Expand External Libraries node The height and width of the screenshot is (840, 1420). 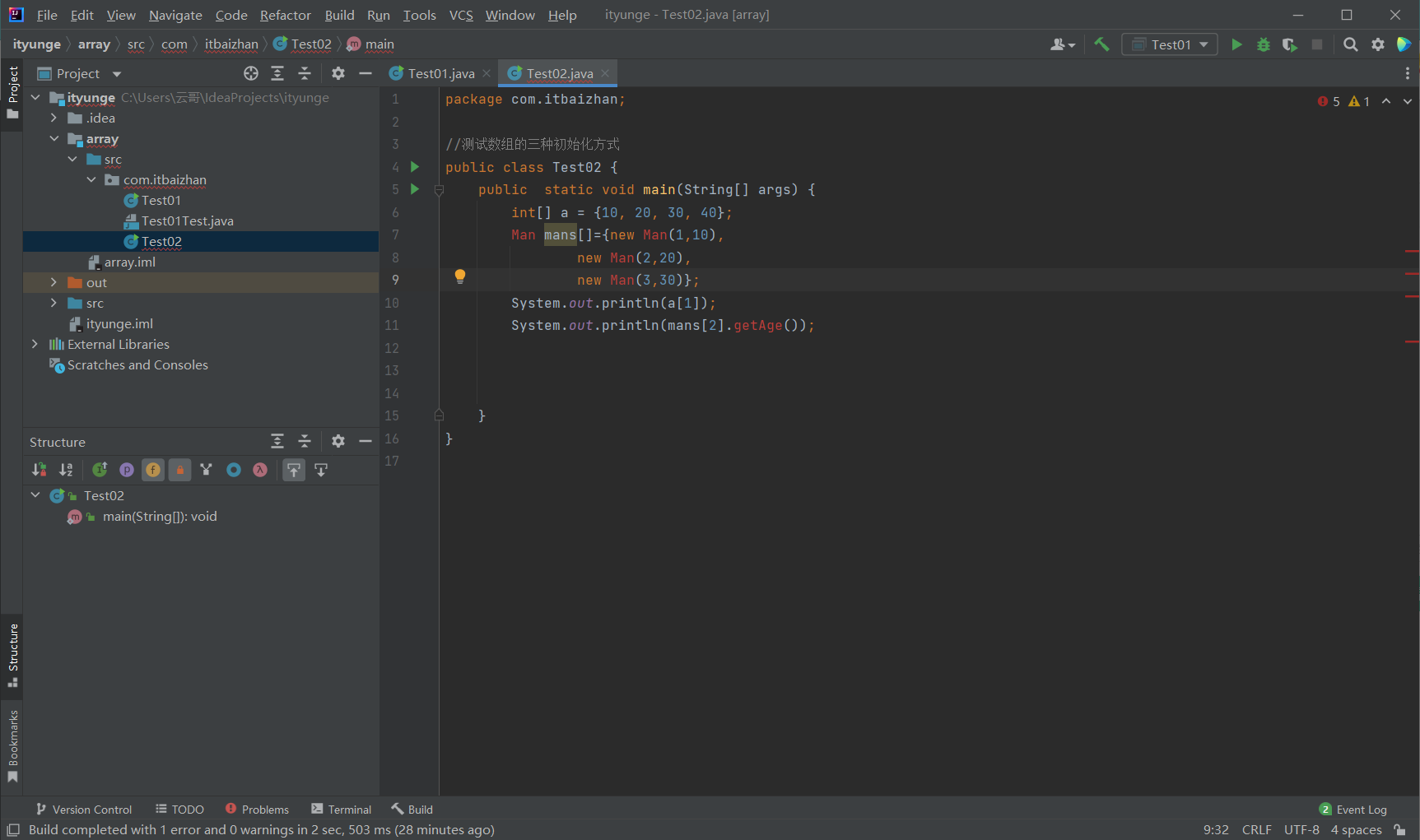pyautogui.click(x=35, y=344)
